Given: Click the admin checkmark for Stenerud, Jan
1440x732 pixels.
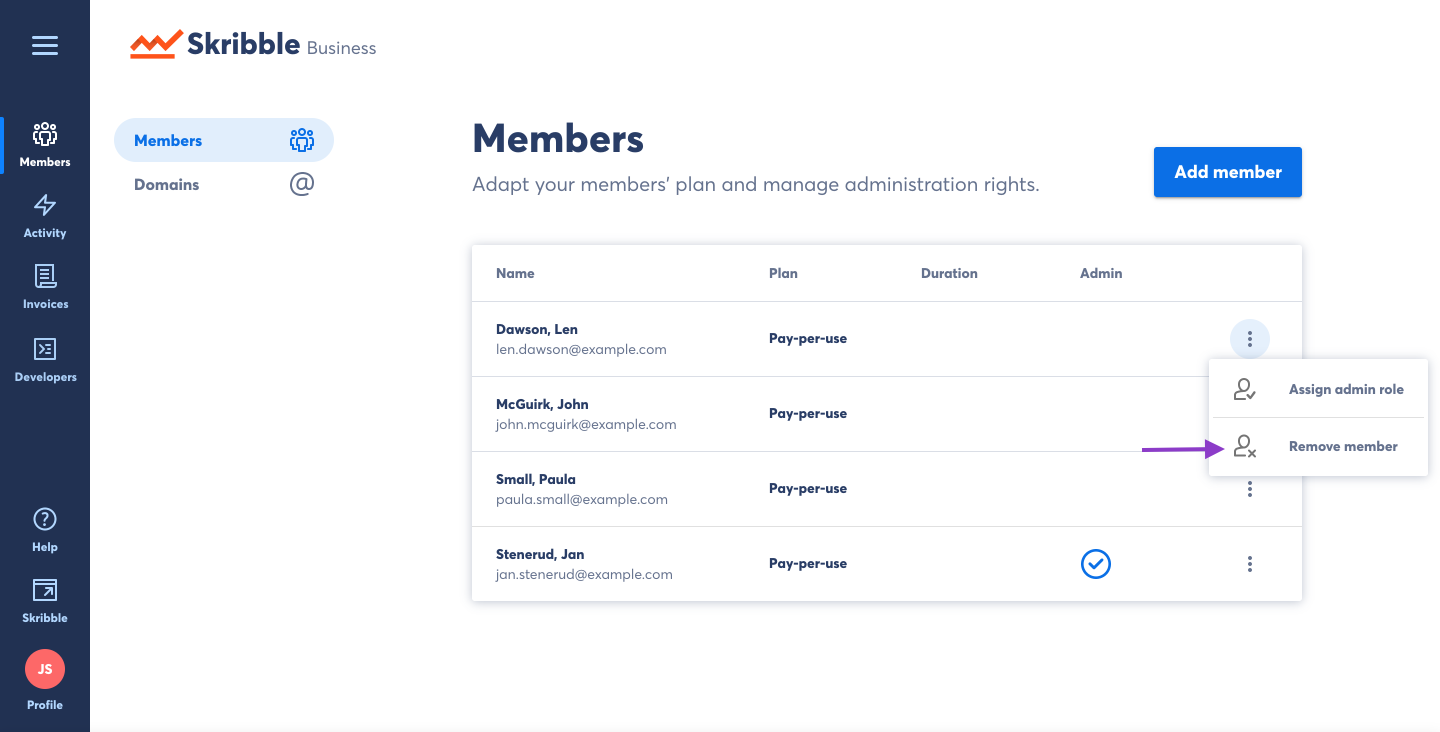Looking at the screenshot, I should click(x=1096, y=564).
